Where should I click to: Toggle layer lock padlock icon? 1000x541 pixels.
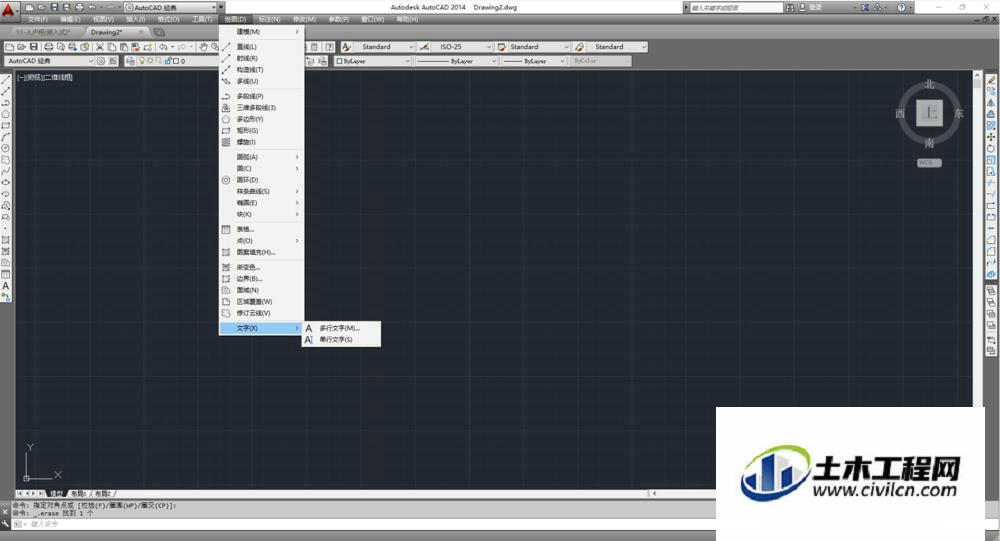tap(167, 61)
